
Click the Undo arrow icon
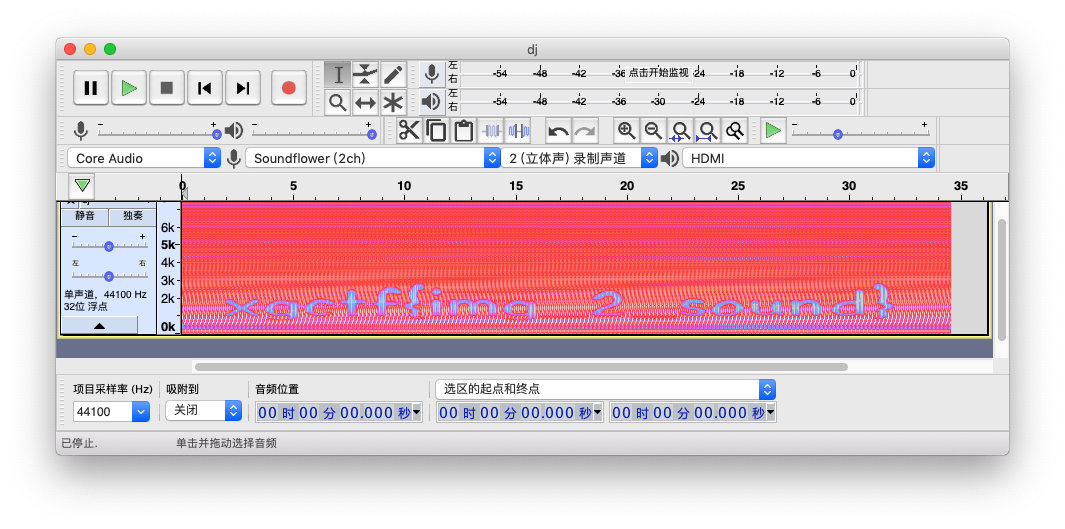pos(558,131)
